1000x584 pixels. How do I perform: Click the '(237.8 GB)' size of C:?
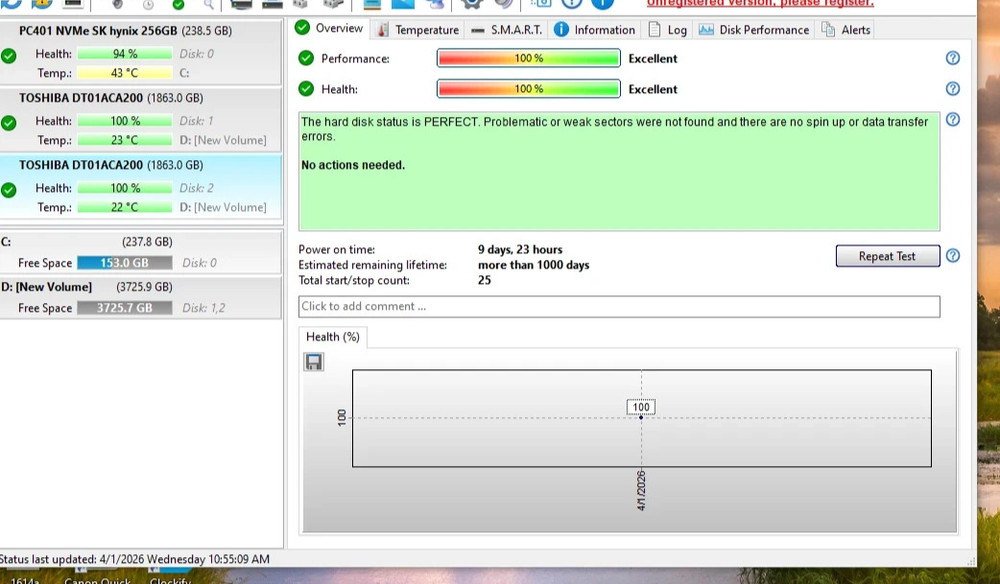(147, 242)
